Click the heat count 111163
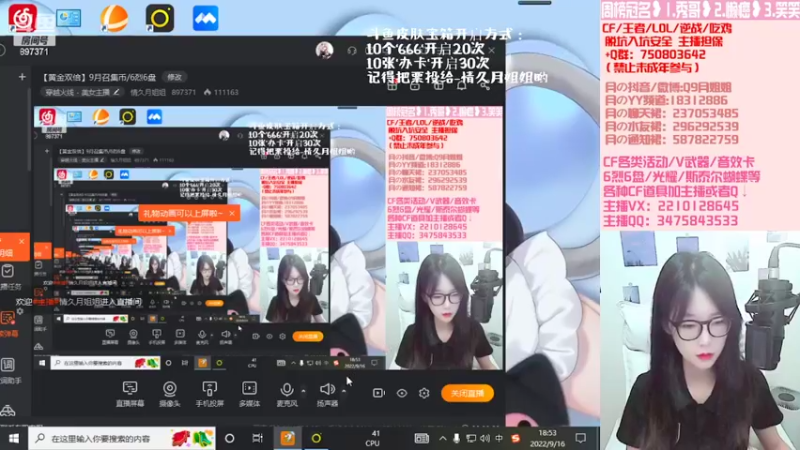 coord(221,92)
